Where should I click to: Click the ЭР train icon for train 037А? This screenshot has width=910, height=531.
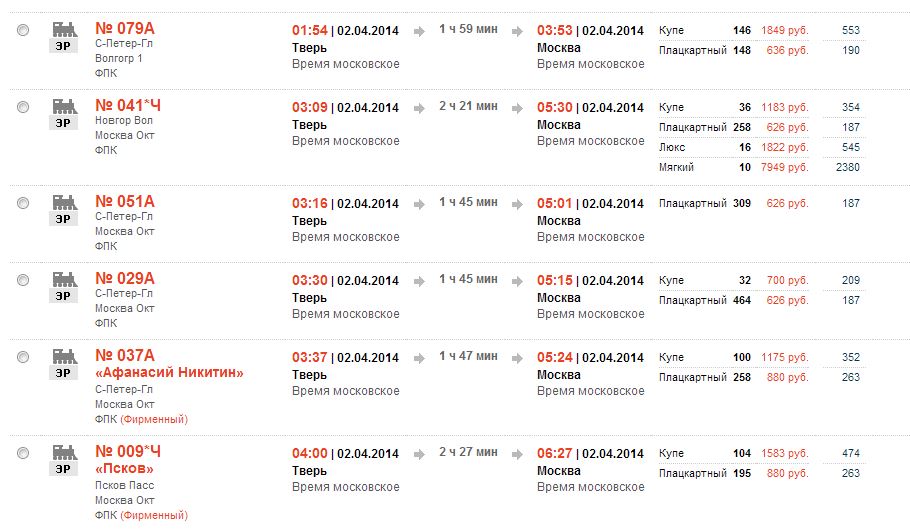pyautogui.click(x=64, y=362)
